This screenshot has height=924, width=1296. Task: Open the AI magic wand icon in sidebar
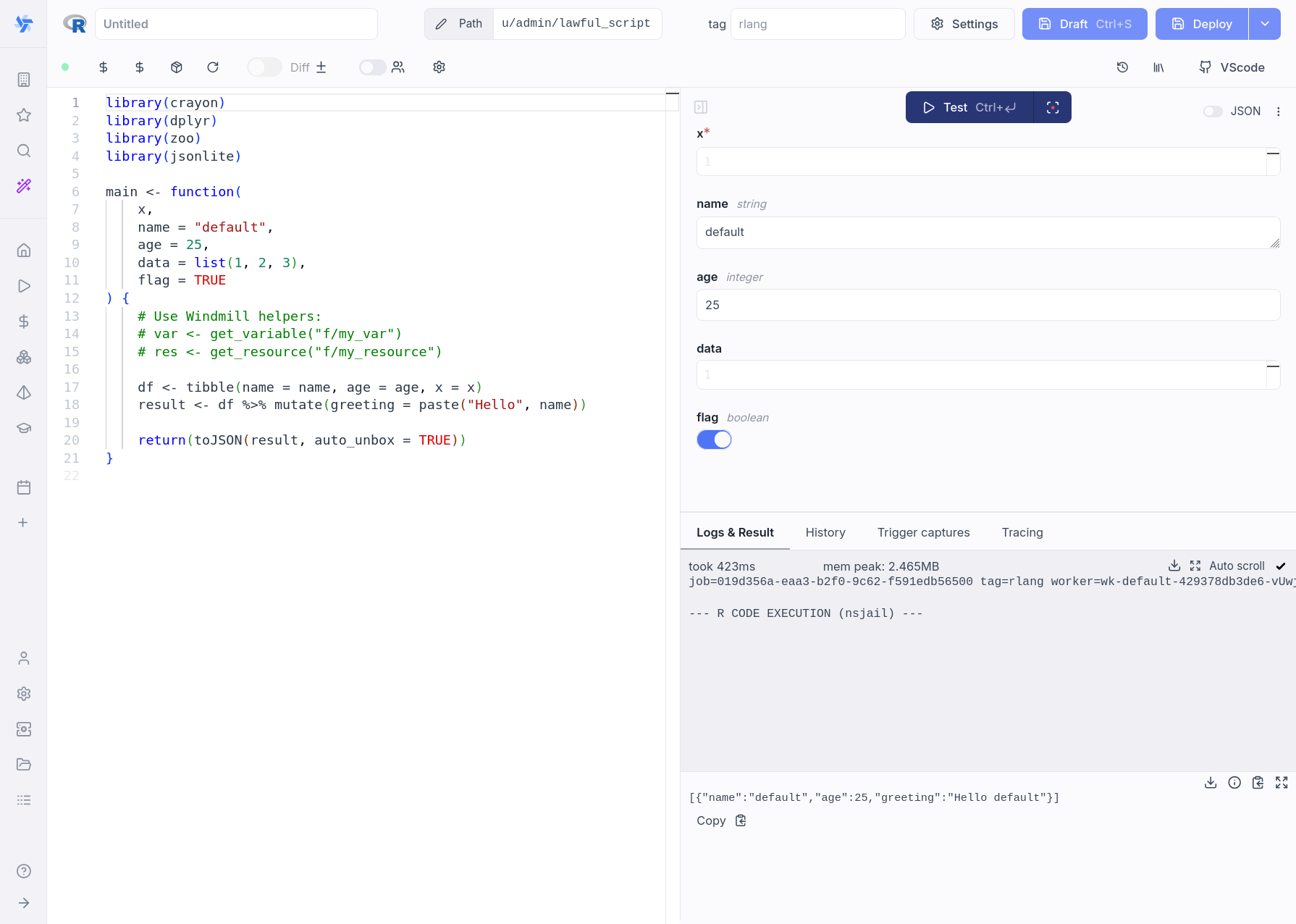[24, 186]
